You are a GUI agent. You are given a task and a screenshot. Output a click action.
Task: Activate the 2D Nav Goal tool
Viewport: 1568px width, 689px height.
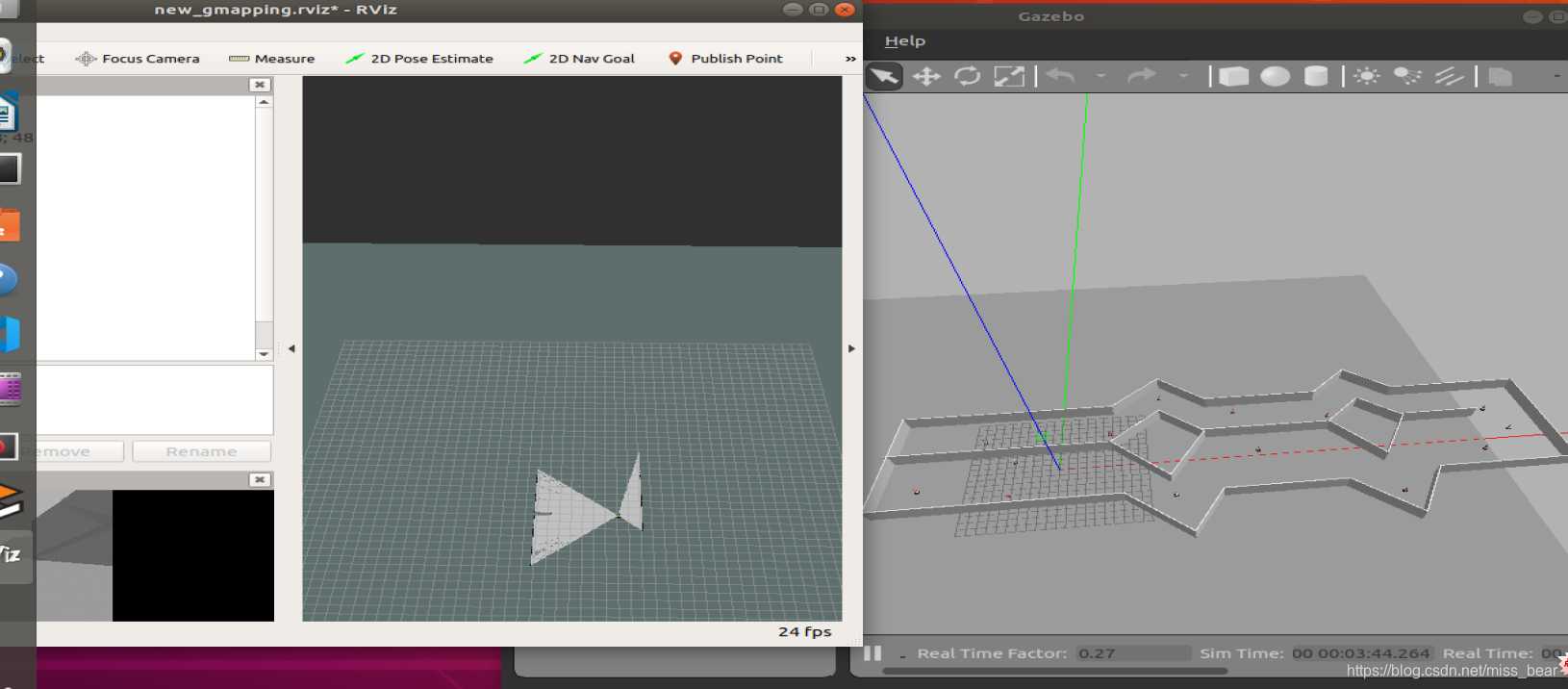coord(579,59)
